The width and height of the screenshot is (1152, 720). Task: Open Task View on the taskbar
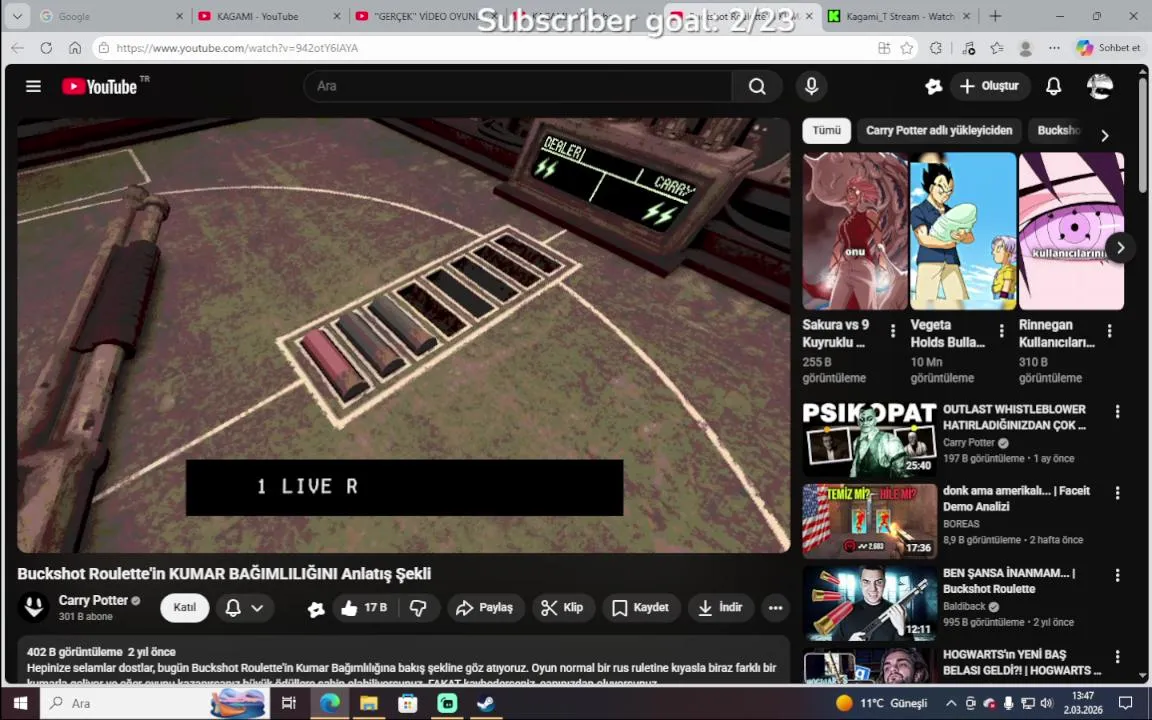(x=289, y=703)
